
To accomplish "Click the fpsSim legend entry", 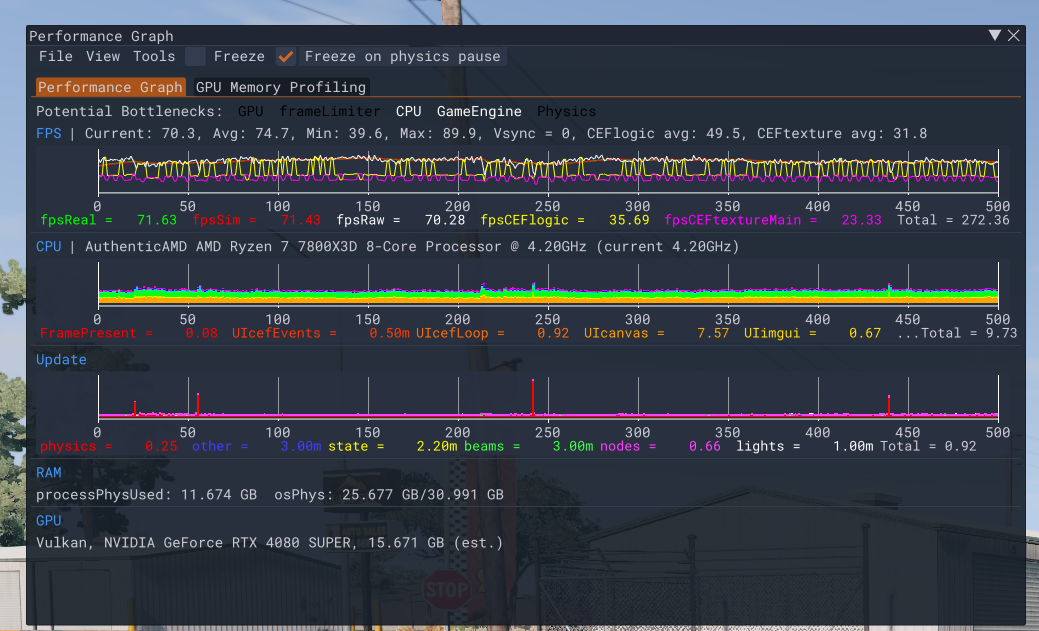I will [x=256, y=220].
